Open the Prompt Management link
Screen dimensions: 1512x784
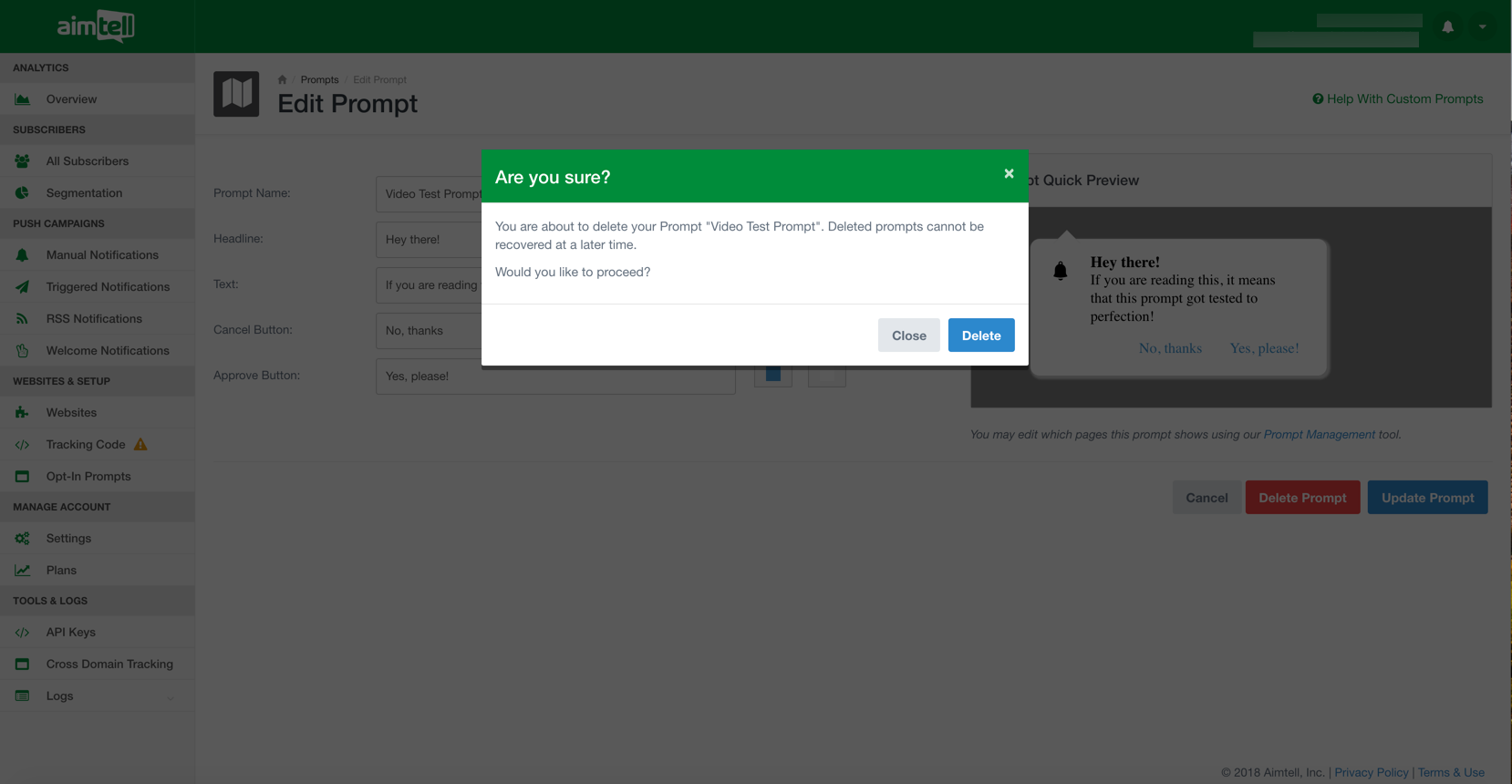[x=1319, y=435]
